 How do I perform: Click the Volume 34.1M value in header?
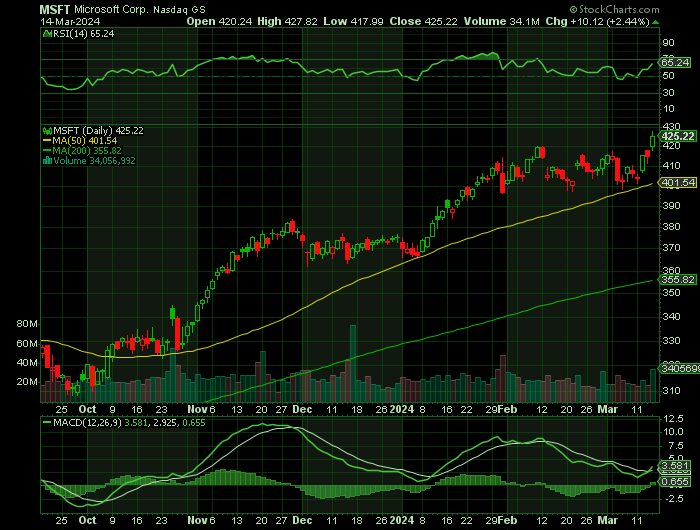[501, 21]
